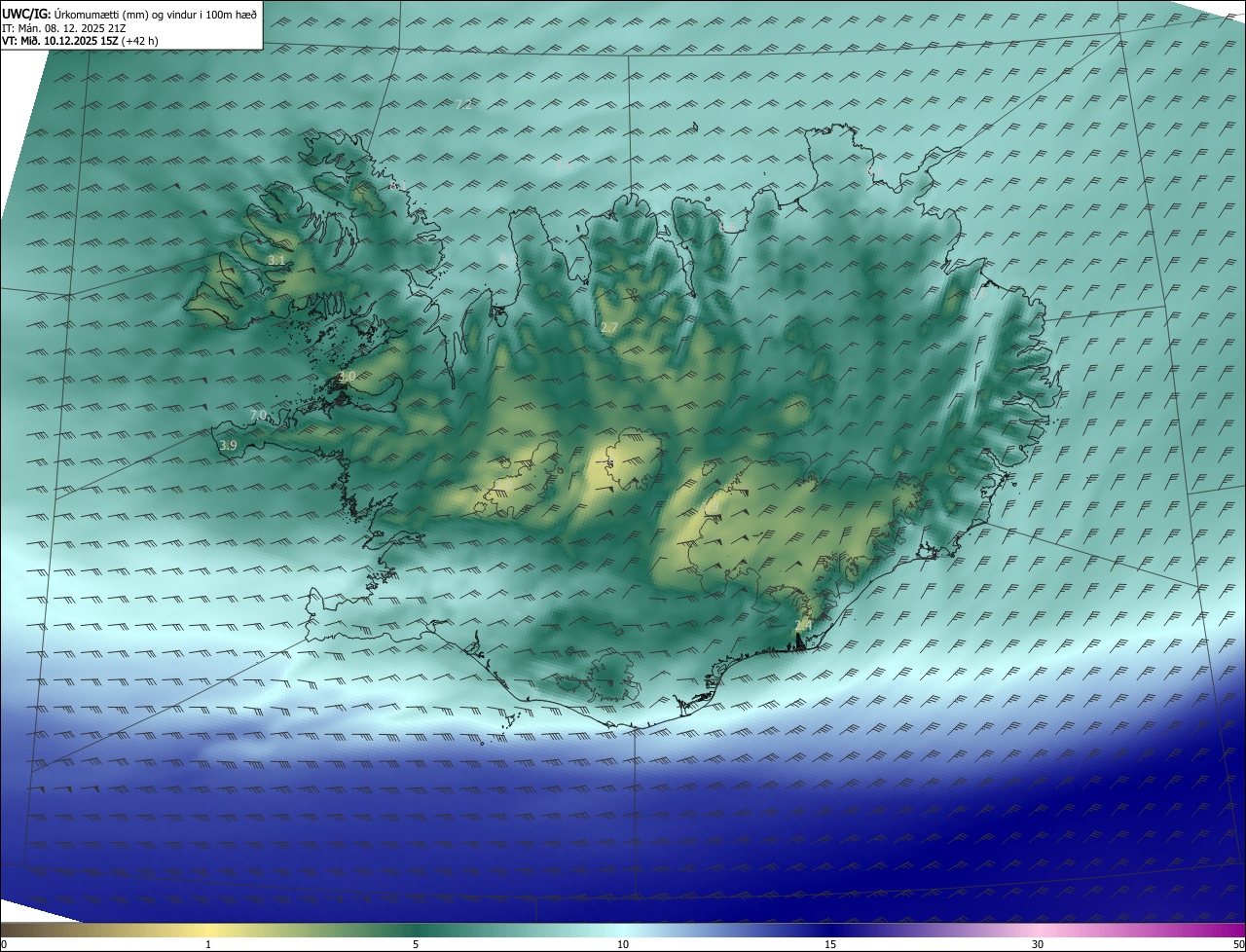The height and width of the screenshot is (952, 1246).
Task: Click the "2.4" value label near the south coast
Action: point(803,626)
